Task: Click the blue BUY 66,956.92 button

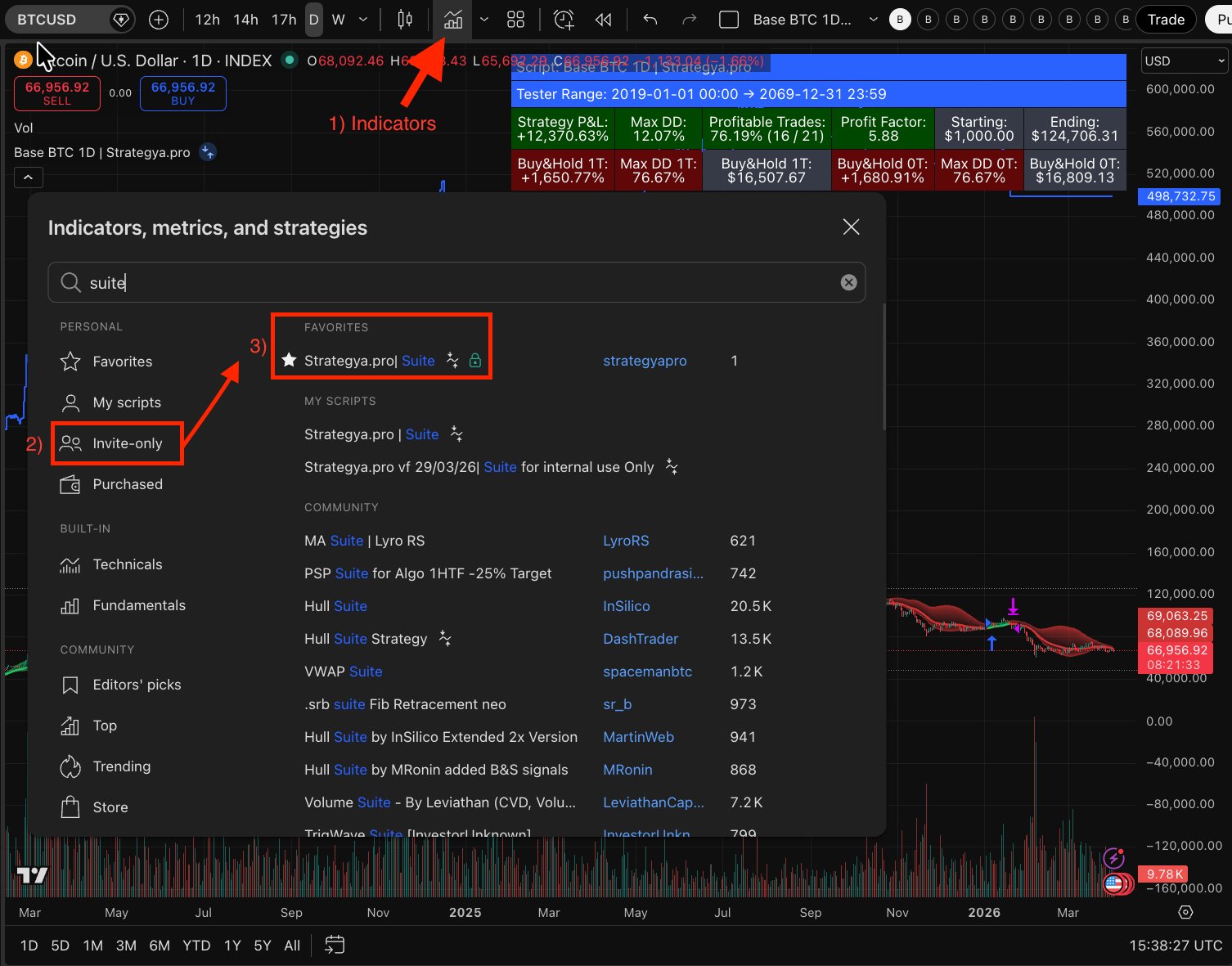Action: point(183,93)
